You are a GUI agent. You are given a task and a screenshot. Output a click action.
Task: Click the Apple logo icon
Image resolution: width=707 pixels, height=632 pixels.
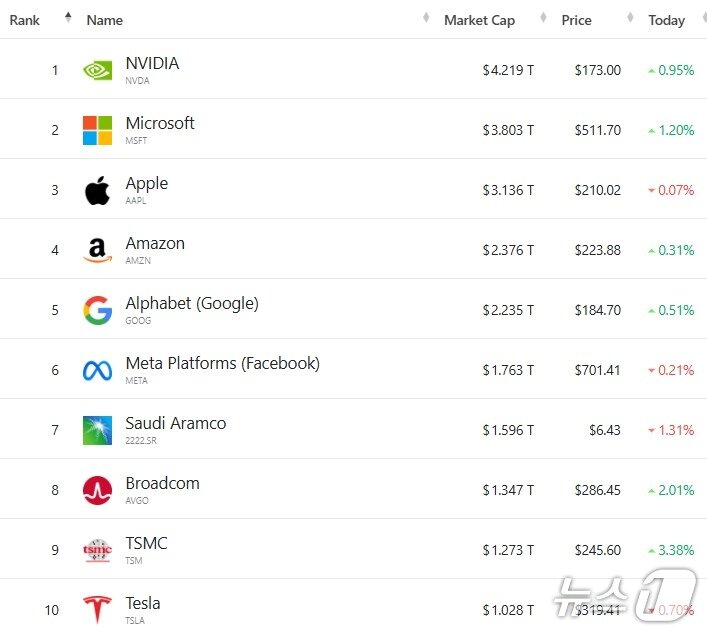[x=97, y=190]
